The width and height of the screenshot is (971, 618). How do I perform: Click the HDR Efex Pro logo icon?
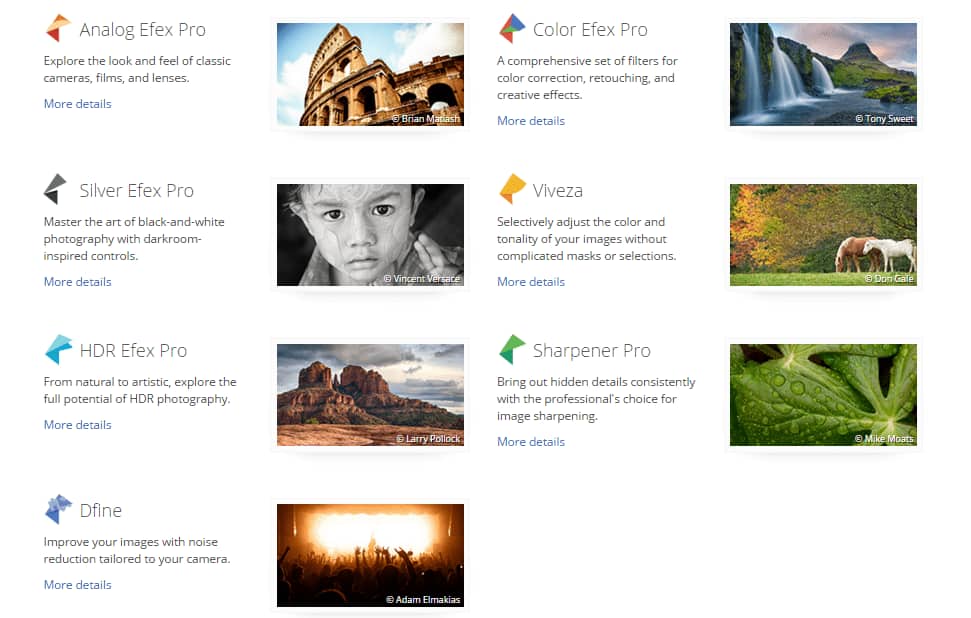tap(58, 349)
